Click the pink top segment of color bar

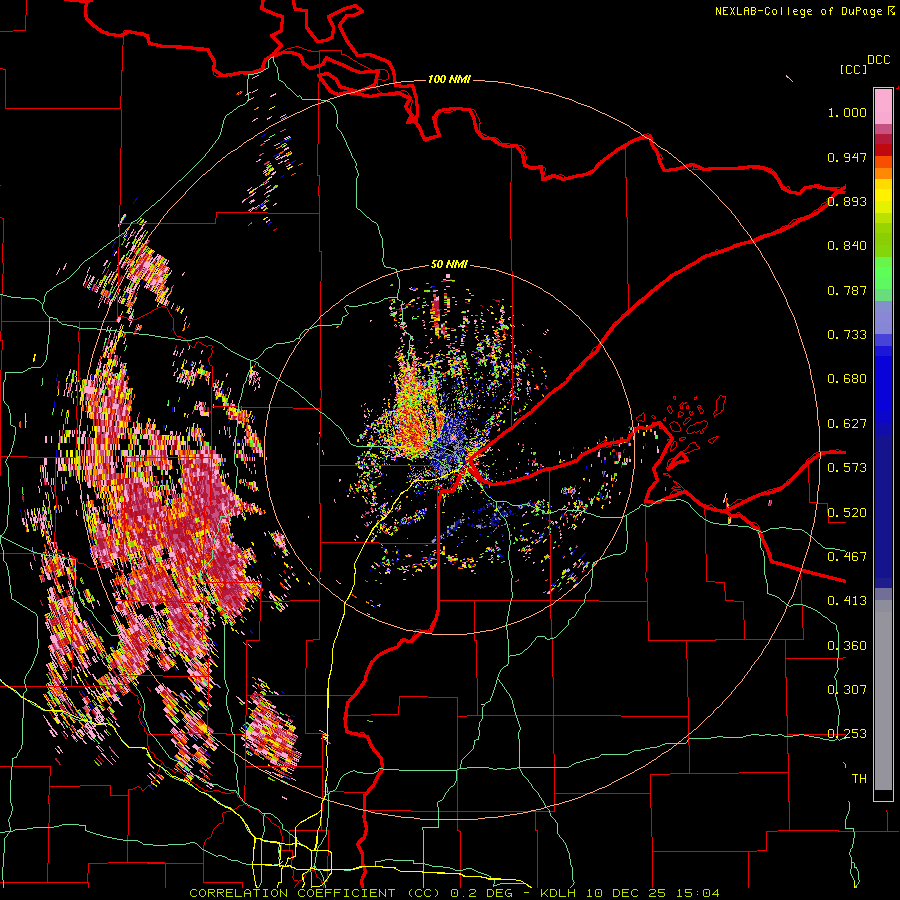click(883, 106)
